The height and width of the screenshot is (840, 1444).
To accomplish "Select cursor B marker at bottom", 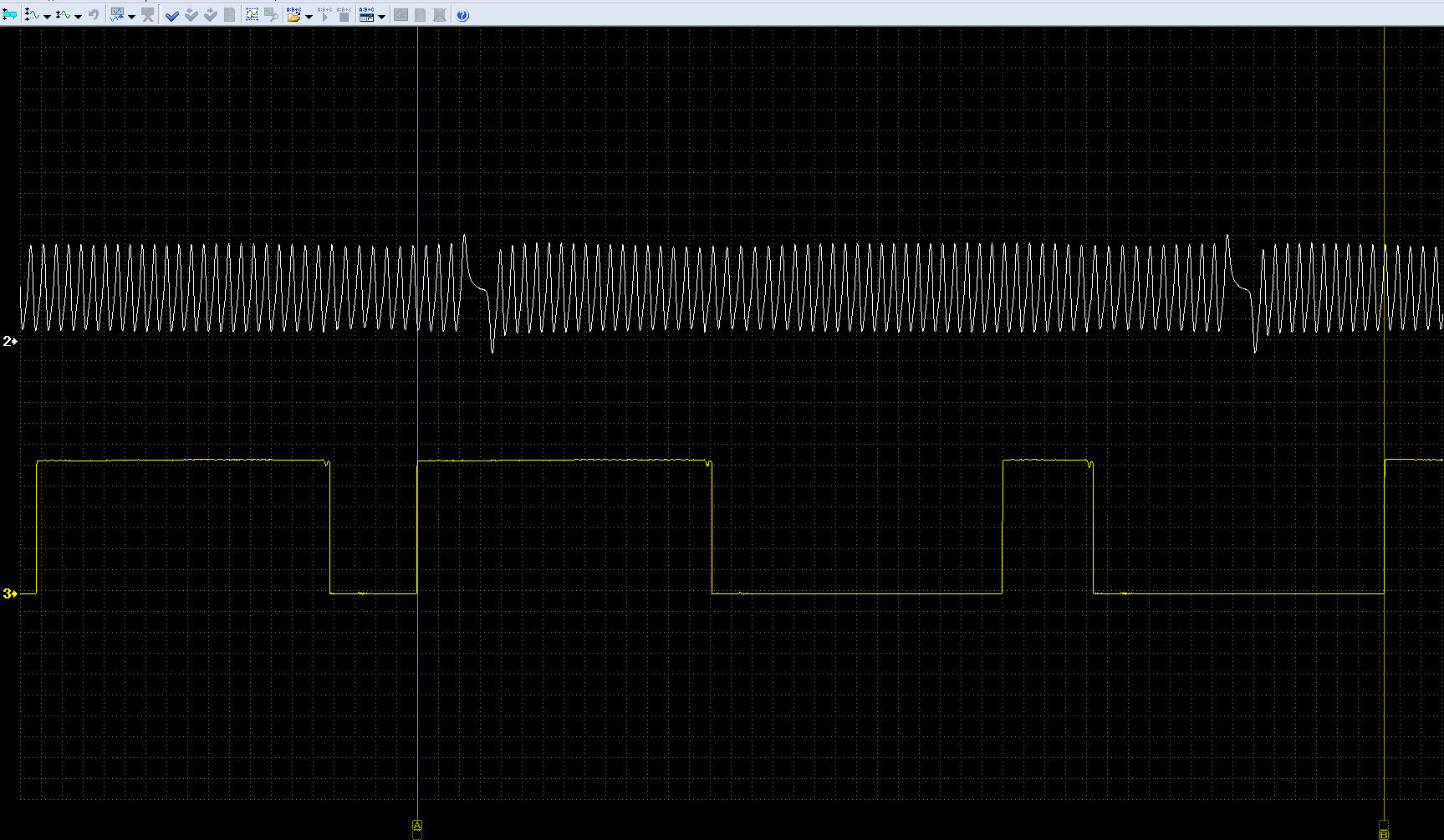I will 1384,834.
